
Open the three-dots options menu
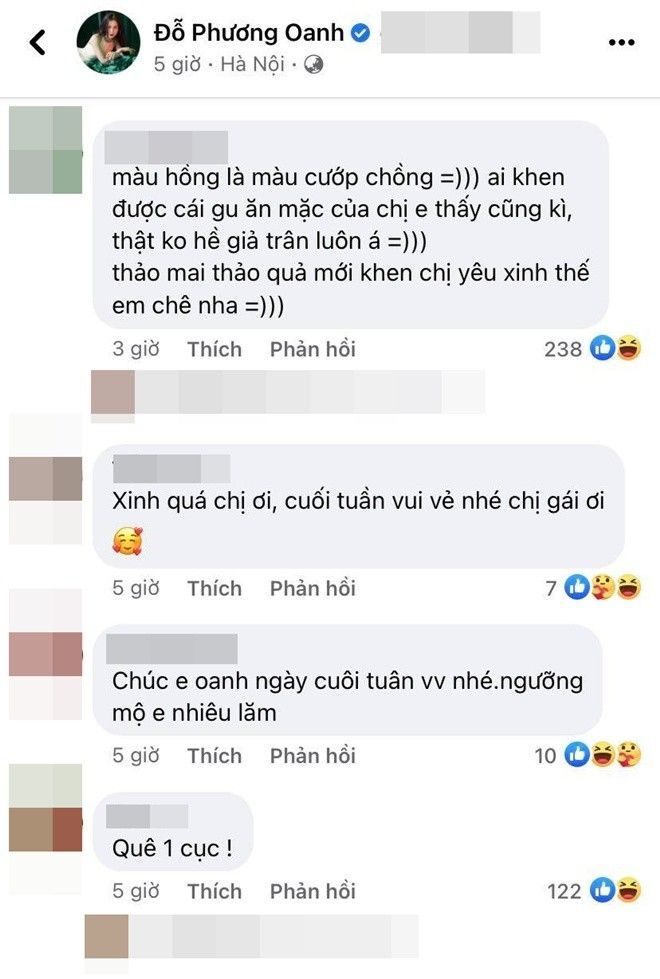(x=621, y=42)
